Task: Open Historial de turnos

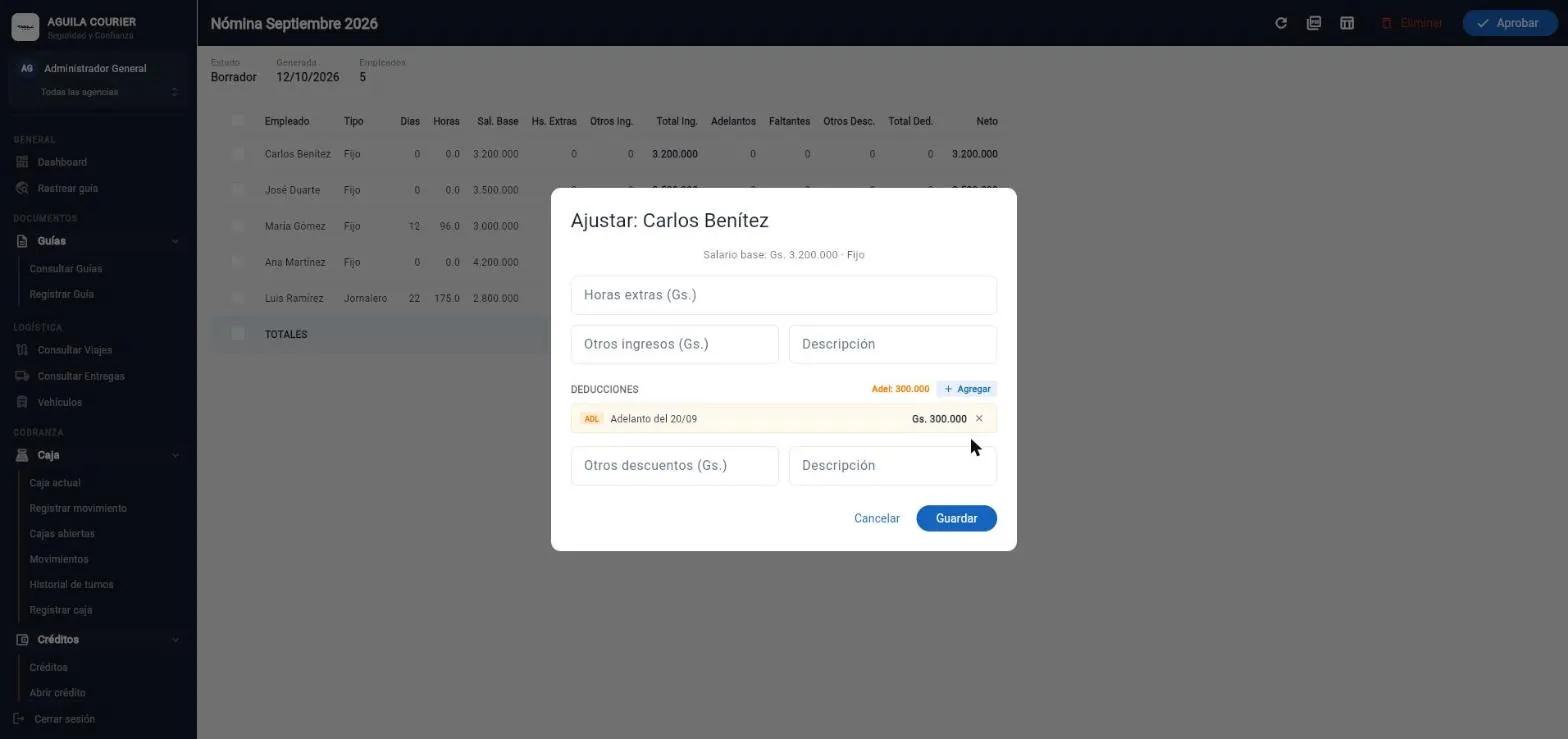Action: 71,584
